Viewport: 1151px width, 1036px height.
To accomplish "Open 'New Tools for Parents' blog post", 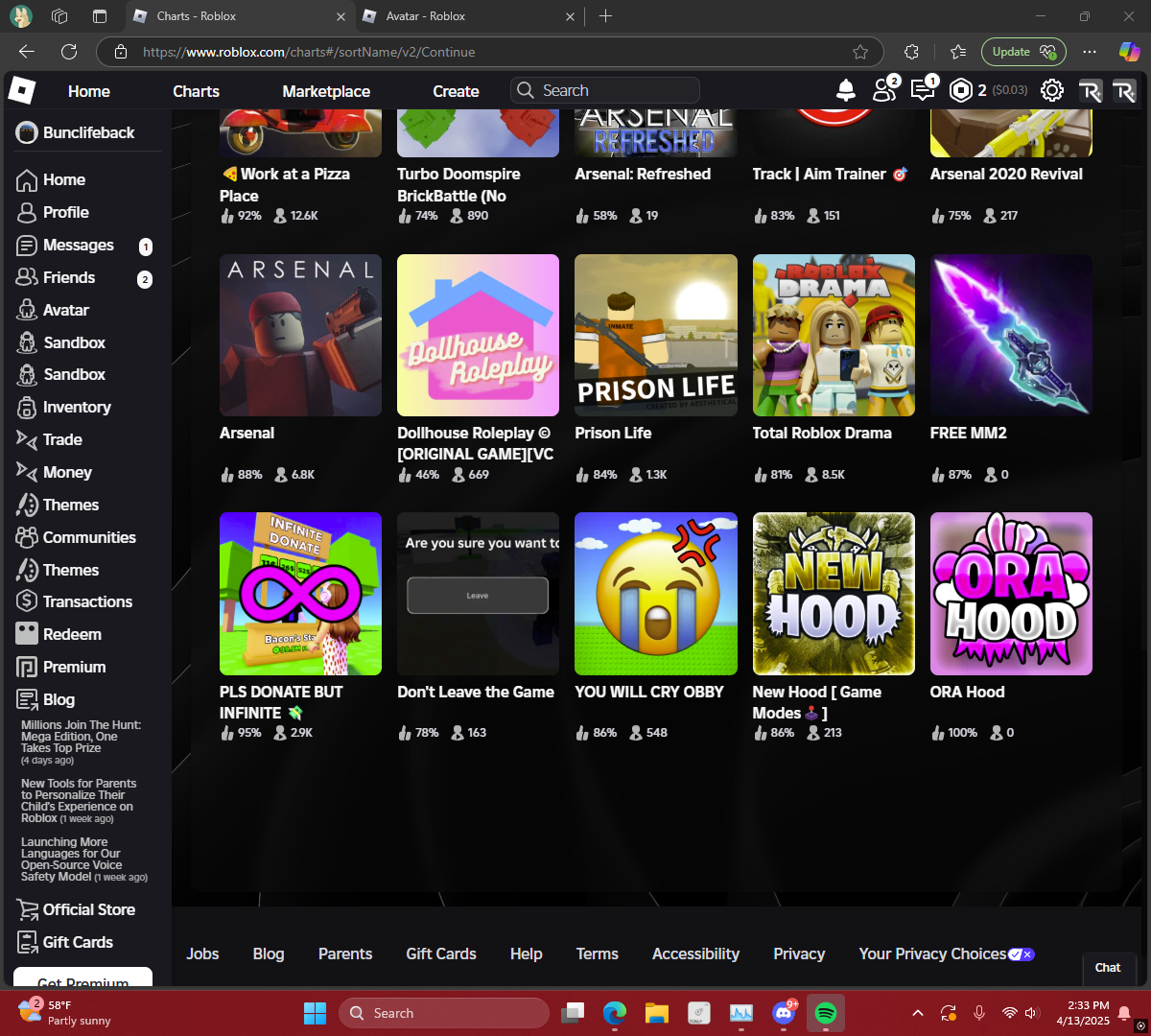I will click(79, 801).
